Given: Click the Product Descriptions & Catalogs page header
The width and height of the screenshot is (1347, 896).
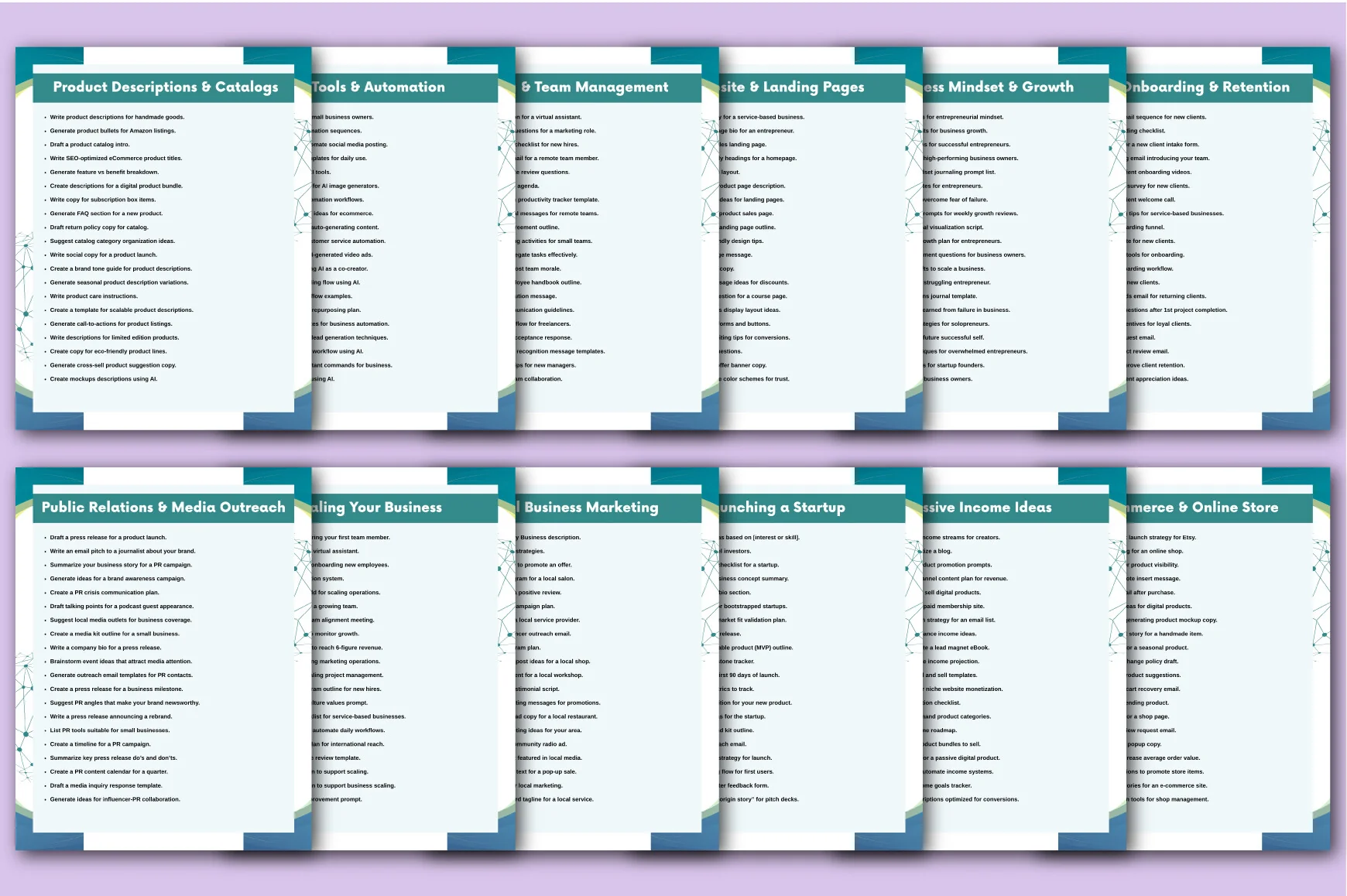Looking at the screenshot, I should pos(165,87).
